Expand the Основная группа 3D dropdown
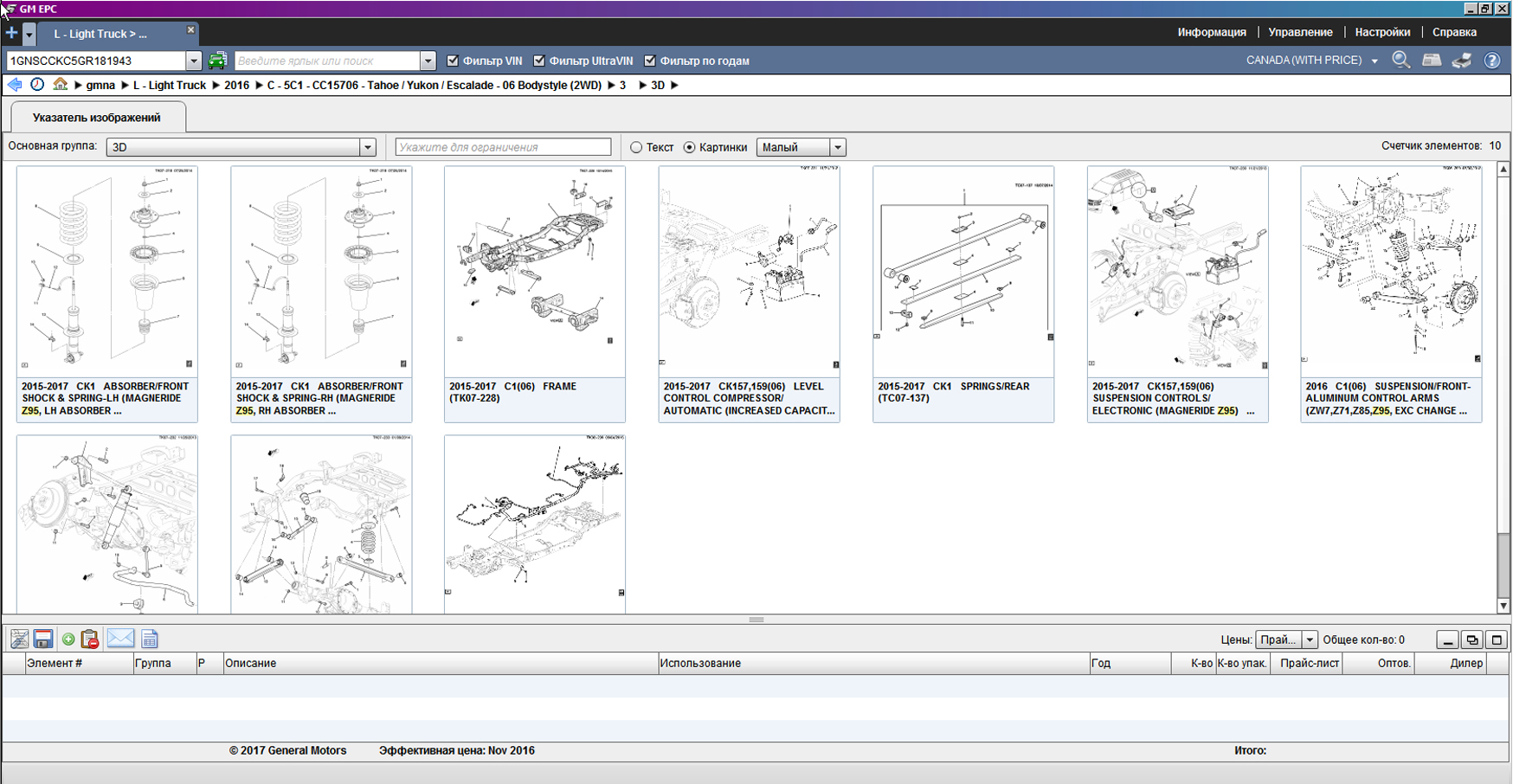 point(368,147)
